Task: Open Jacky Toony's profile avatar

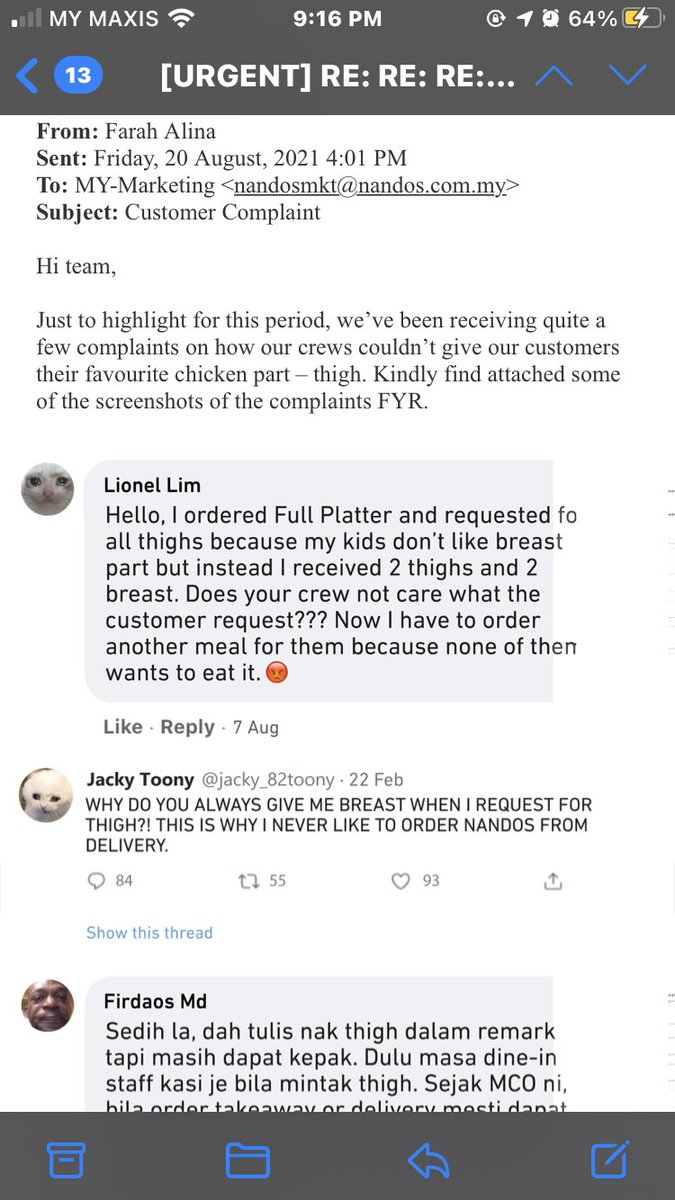Action: pos(47,795)
